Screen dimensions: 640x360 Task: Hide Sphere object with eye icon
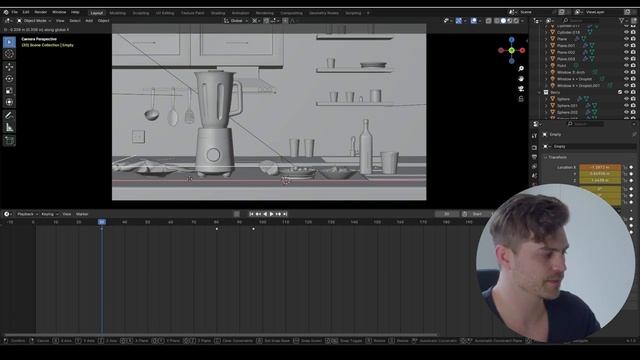pyautogui.click(x=626, y=99)
